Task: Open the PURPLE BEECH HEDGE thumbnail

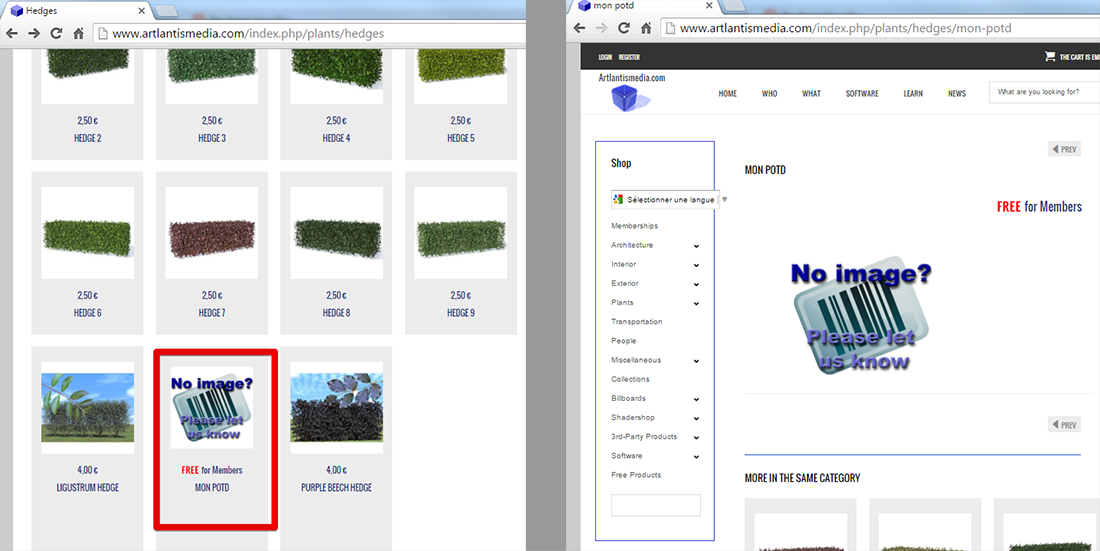Action: (x=336, y=408)
